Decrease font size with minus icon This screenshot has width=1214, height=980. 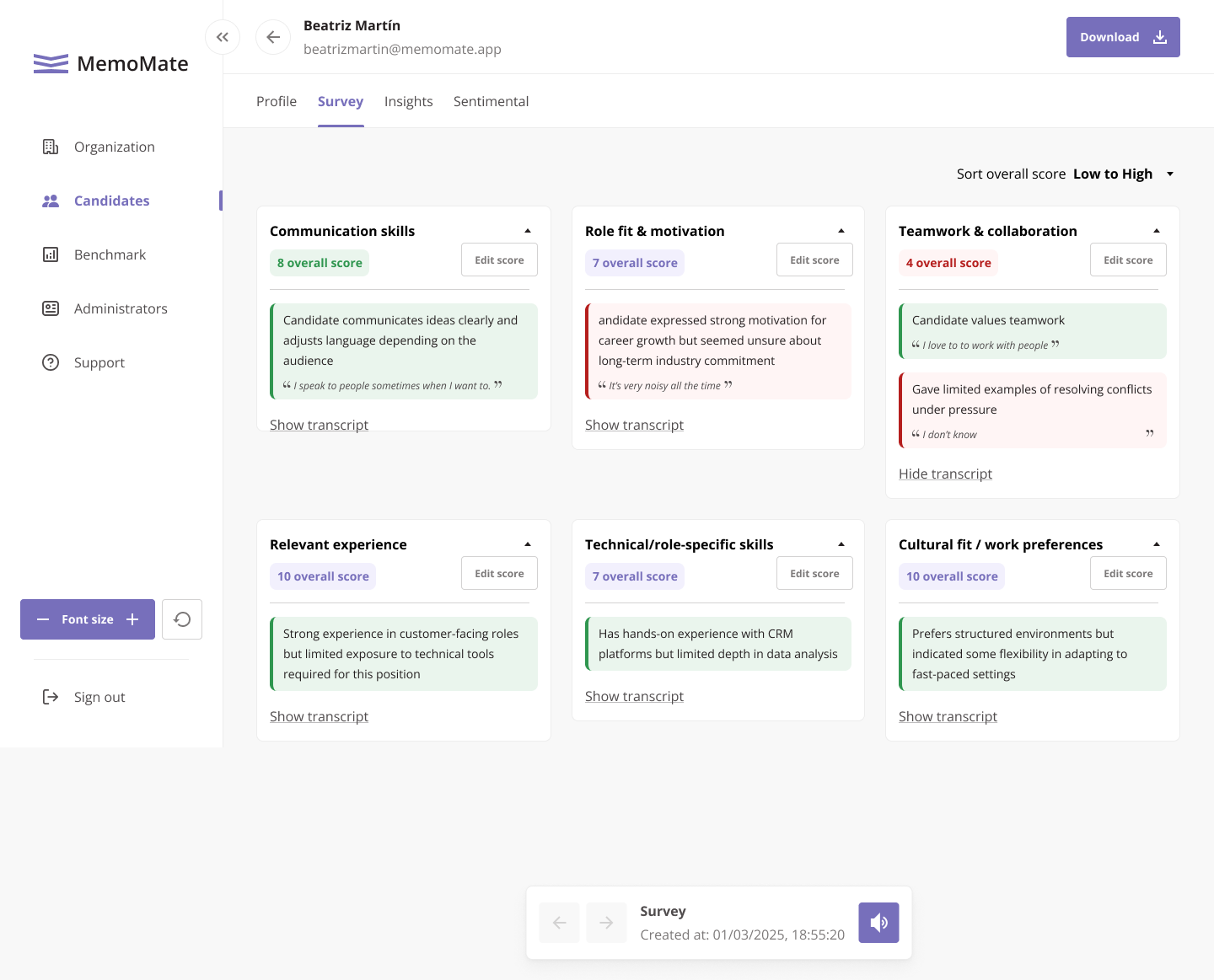(43, 619)
